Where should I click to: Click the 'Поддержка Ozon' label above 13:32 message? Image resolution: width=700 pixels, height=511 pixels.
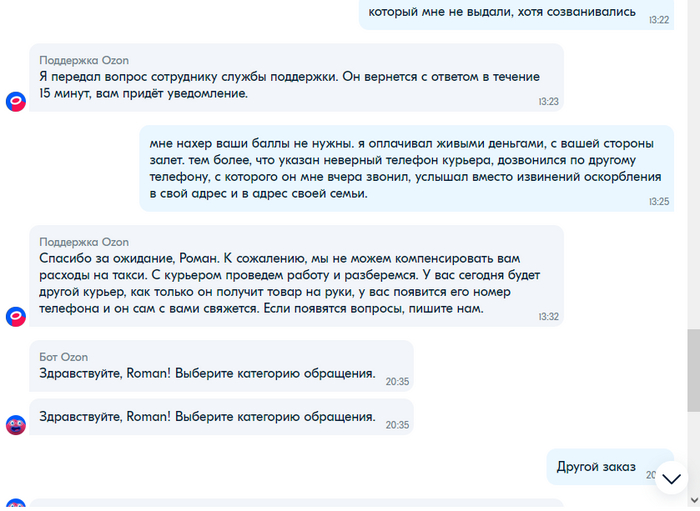tap(84, 242)
